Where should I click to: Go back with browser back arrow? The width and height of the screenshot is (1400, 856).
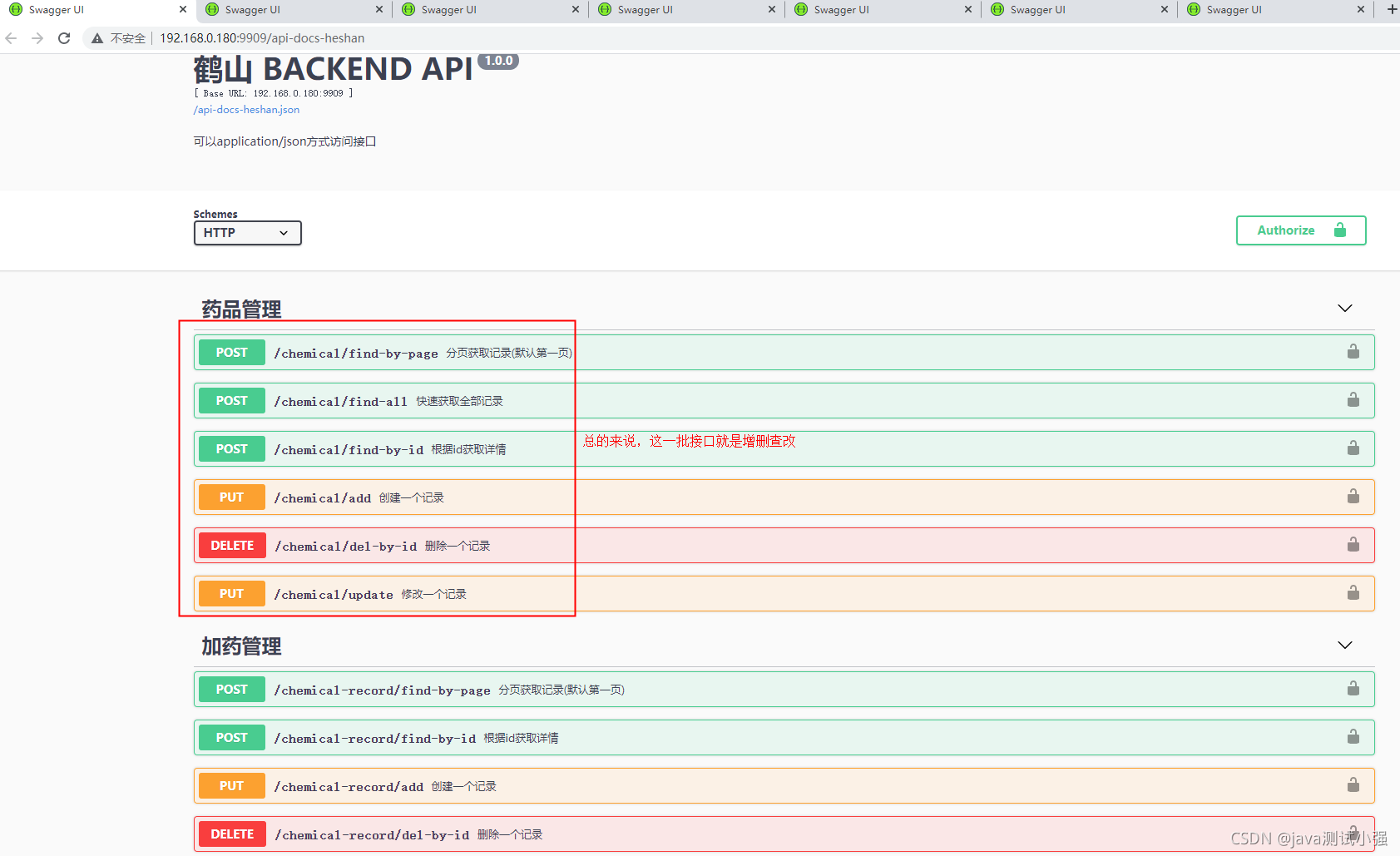click(x=11, y=38)
